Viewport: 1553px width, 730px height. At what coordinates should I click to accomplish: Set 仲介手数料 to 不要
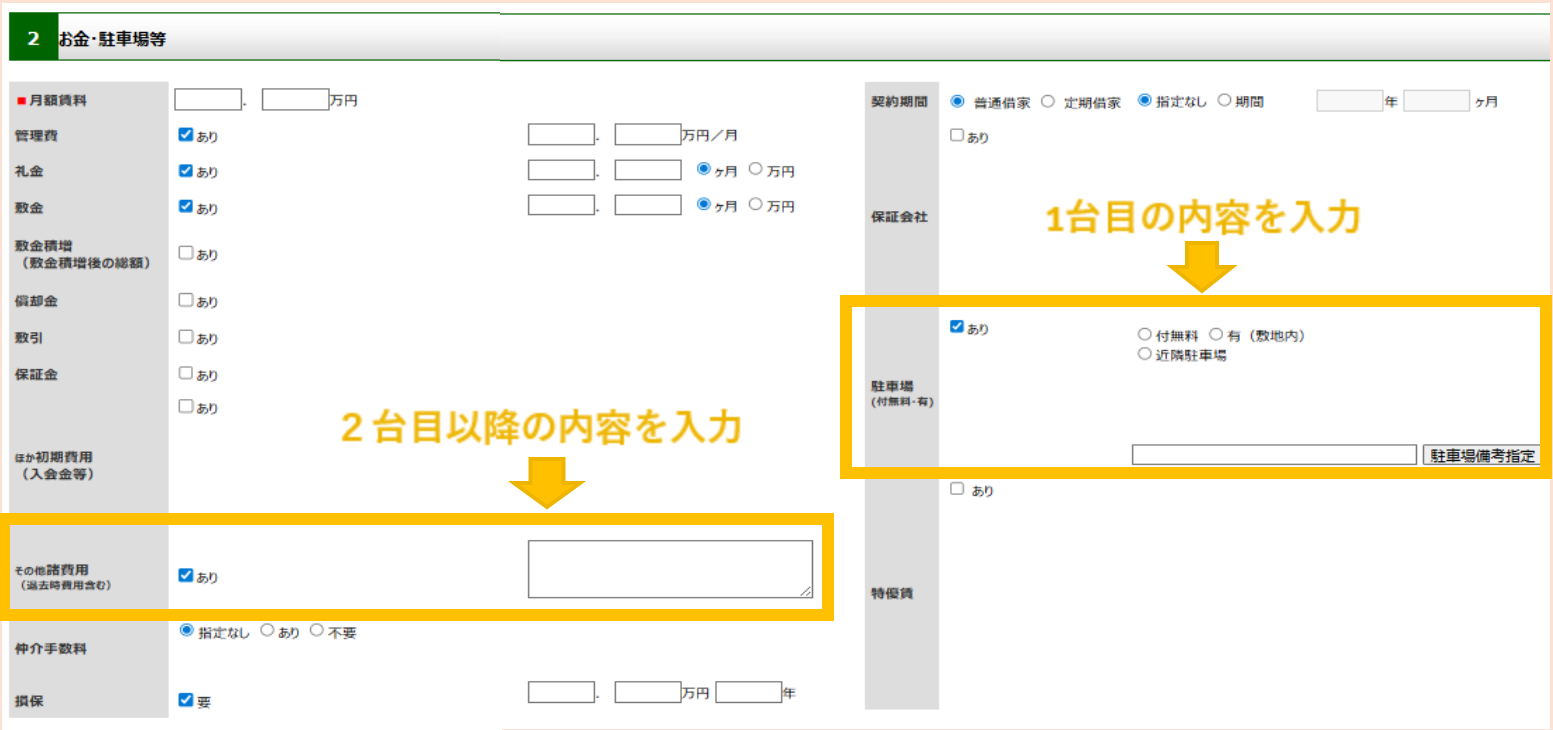[x=317, y=631]
